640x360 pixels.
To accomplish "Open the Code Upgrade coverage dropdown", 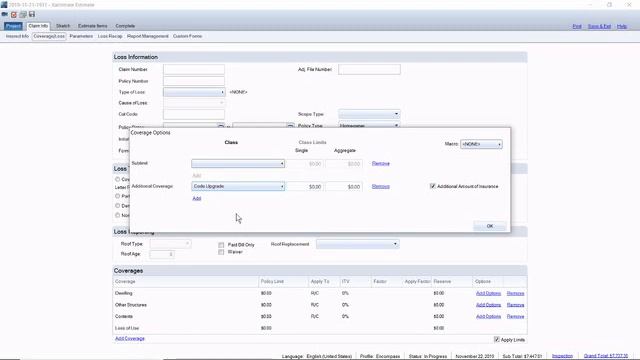I will click(x=238, y=187).
